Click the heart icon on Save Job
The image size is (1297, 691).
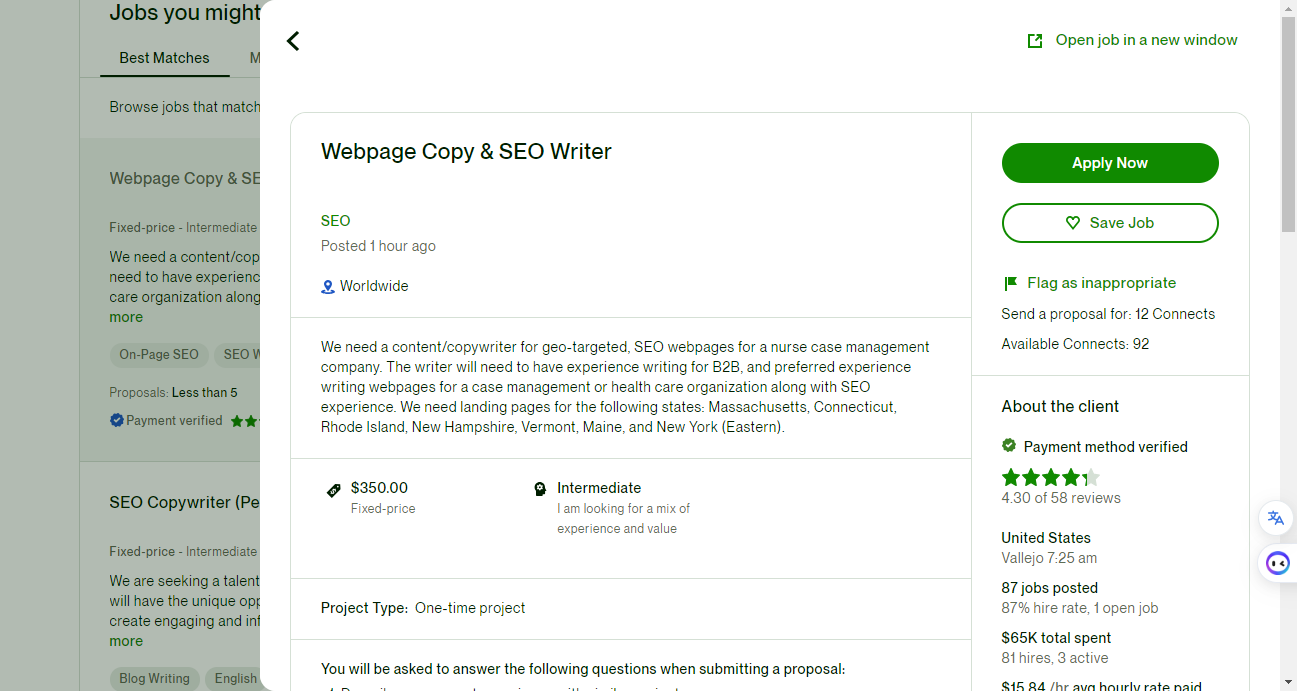point(1073,223)
